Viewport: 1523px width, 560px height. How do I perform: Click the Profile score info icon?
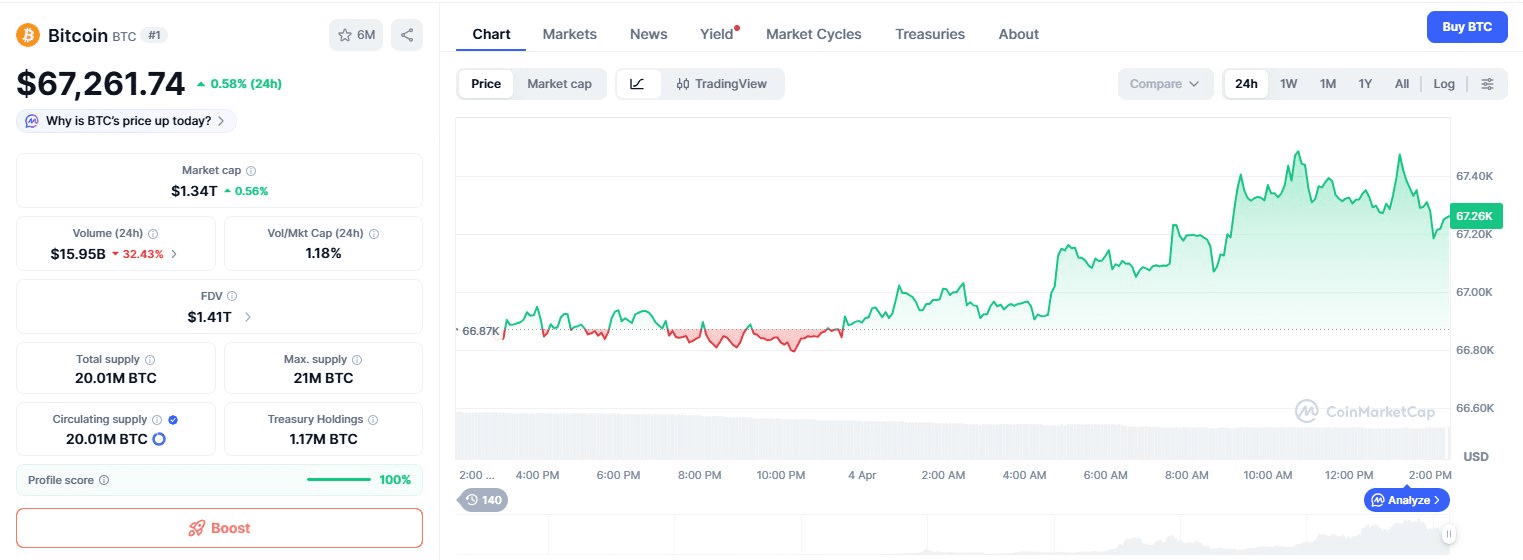click(104, 480)
